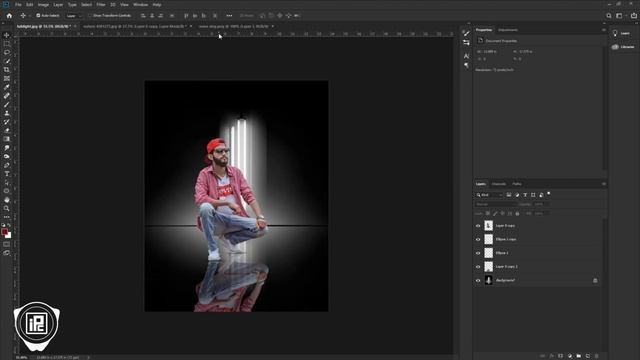Select the Frame tool

[7, 78]
